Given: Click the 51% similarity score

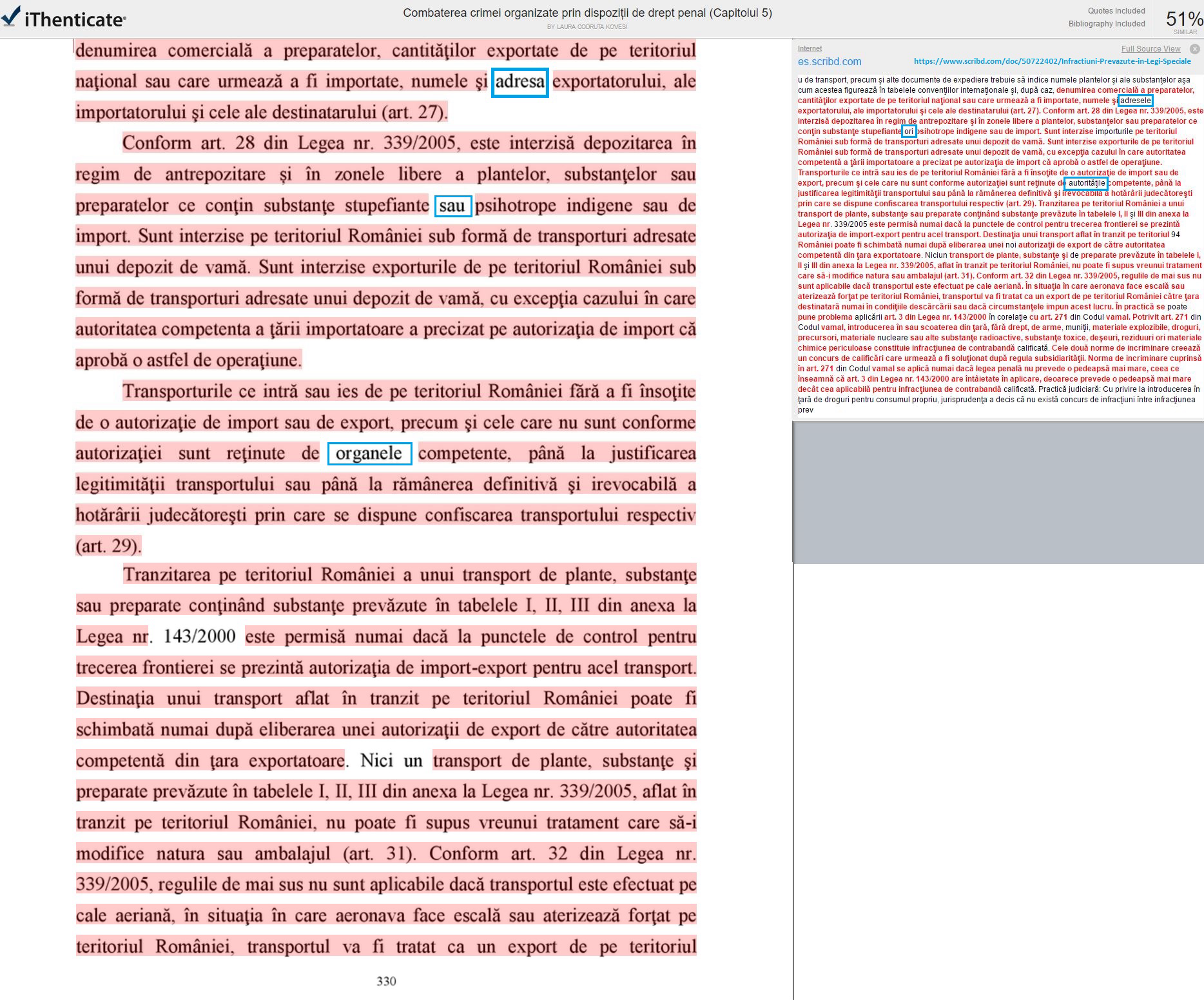Looking at the screenshot, I should [x=1184, y=19].
